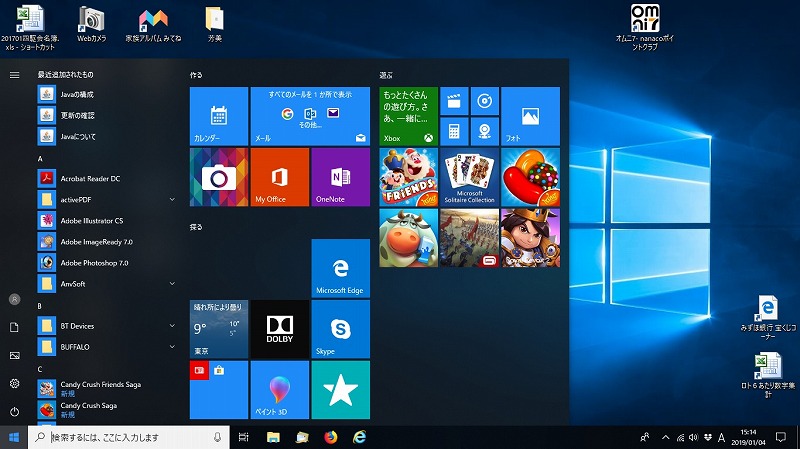Select the Omni7 nanaco desktop shortcut

(645, 27)
